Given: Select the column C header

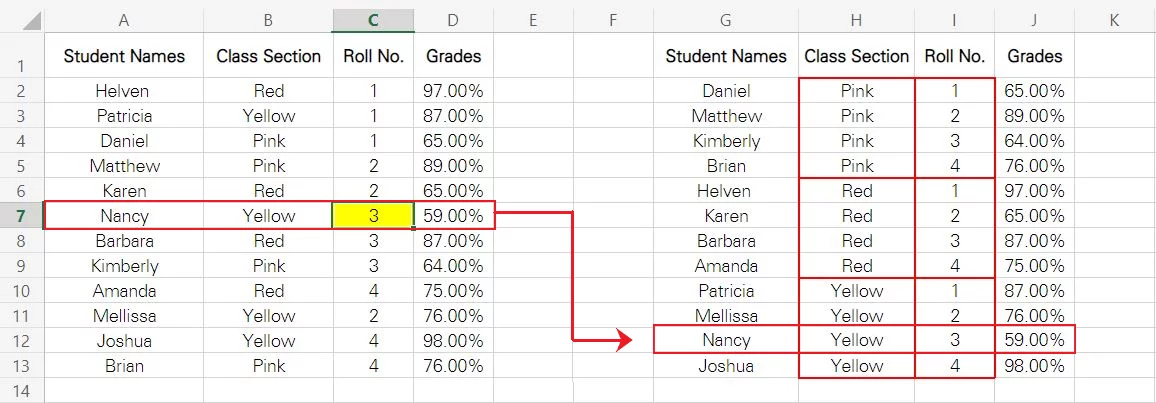Looking at the screenshot, I should pos(373,20).
